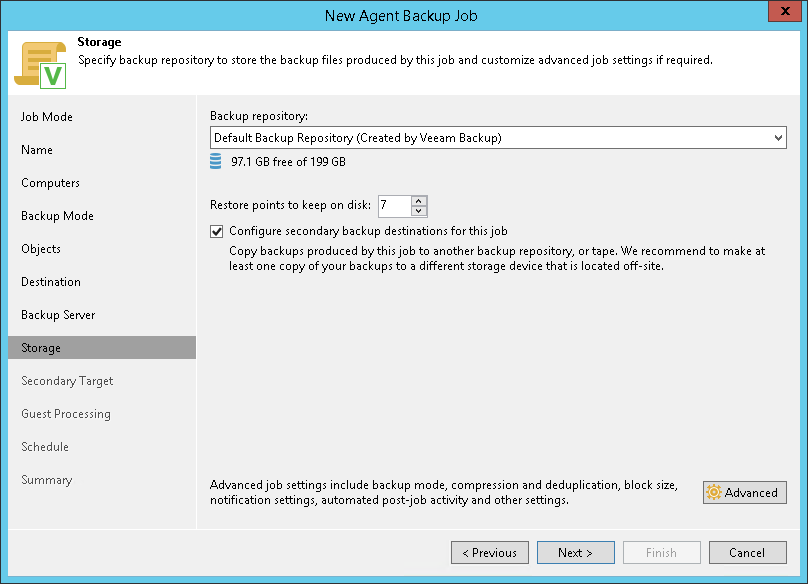Switch to the Backup Mode step
Viewport: 808px width, 584px height.
(x=57, y=216)
